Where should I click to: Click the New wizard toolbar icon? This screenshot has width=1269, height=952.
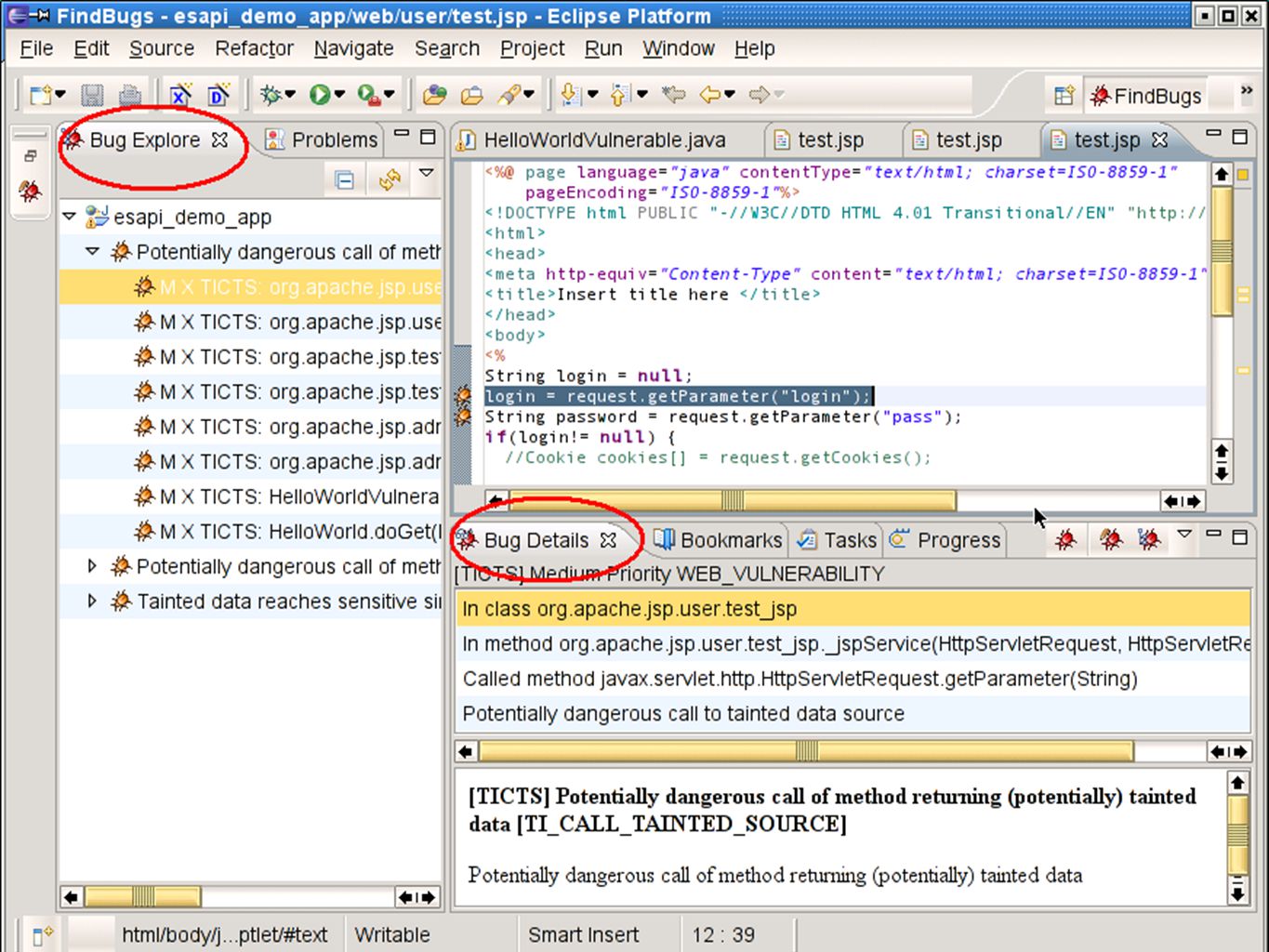coord(40,95)
